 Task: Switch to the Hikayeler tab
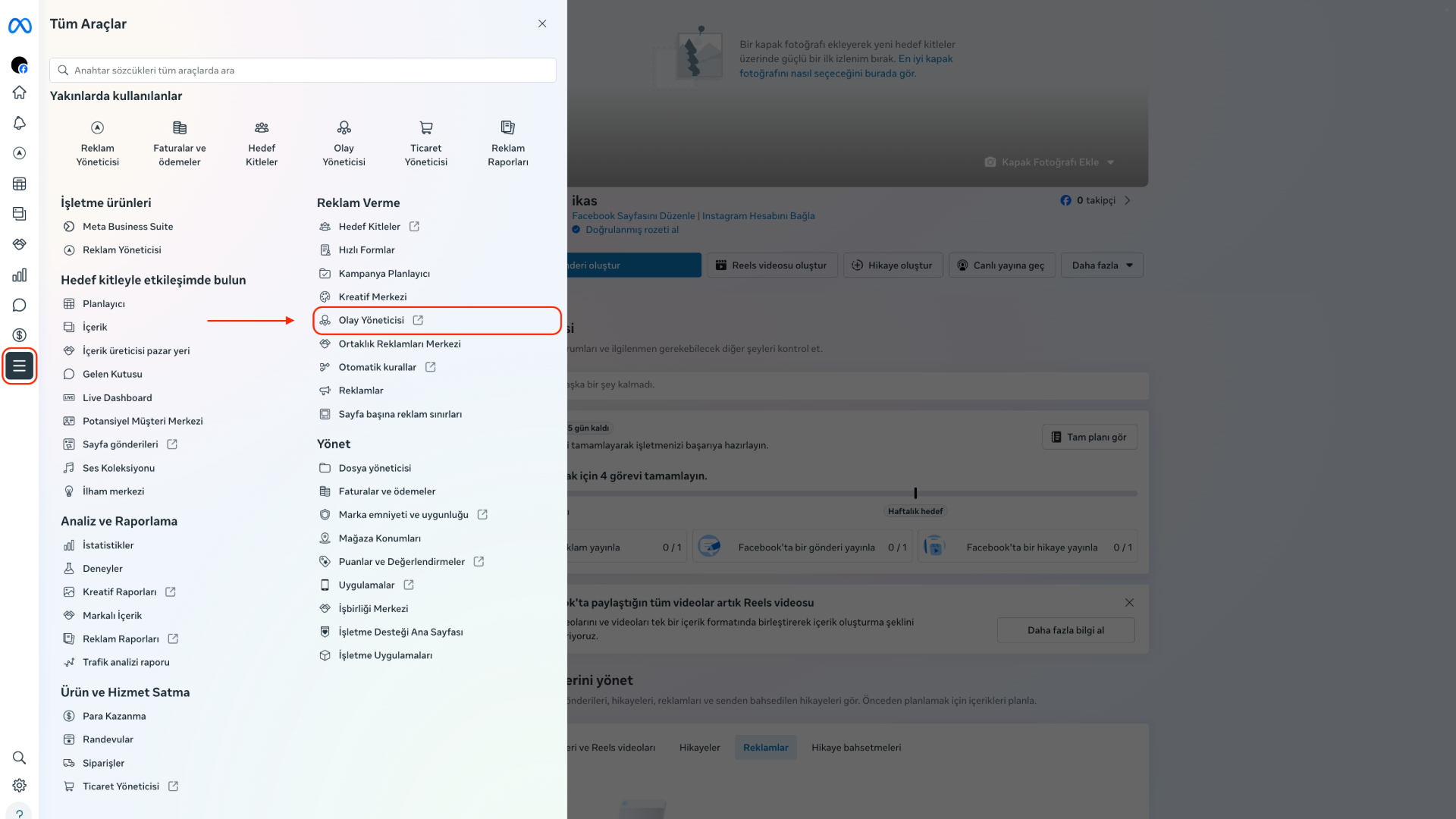coord(699,748)
